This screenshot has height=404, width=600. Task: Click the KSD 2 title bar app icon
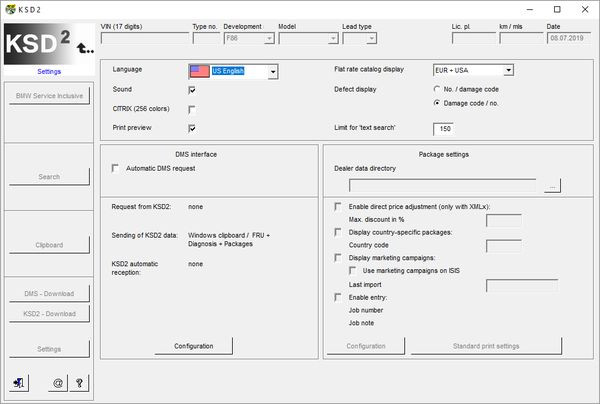(11, 9)
